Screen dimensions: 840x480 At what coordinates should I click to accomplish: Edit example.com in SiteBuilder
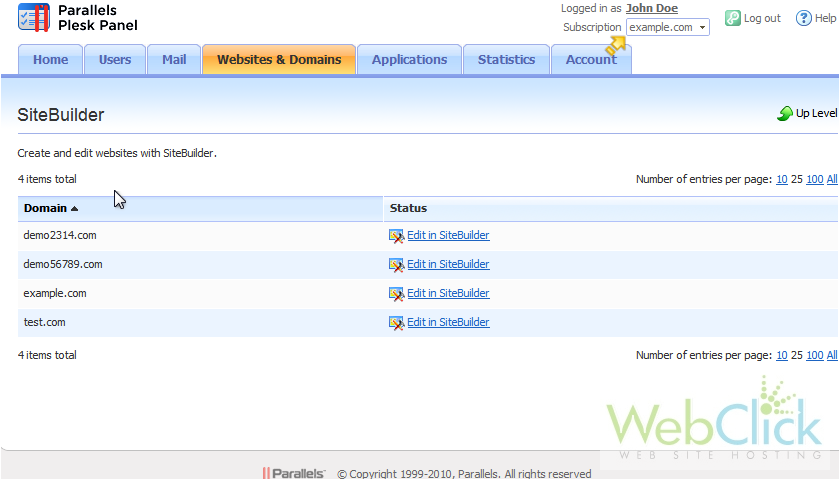(x=448, y=293)
